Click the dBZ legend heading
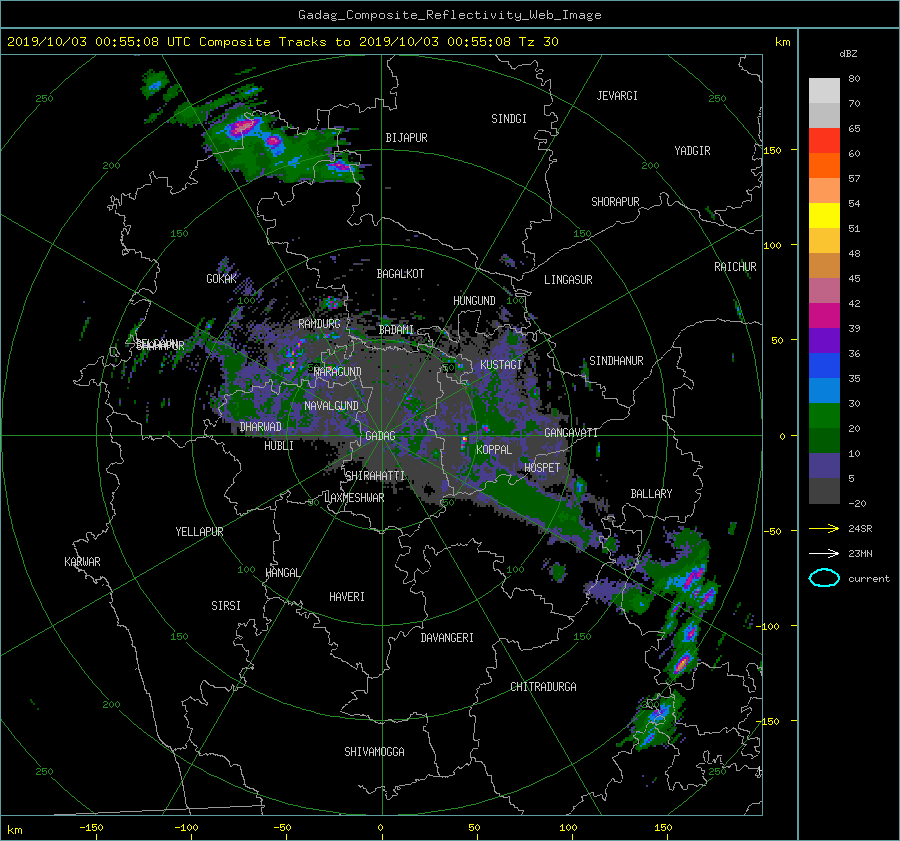This screenshot has width=900, height=841. pyautogui.click(x=848, y=54)
